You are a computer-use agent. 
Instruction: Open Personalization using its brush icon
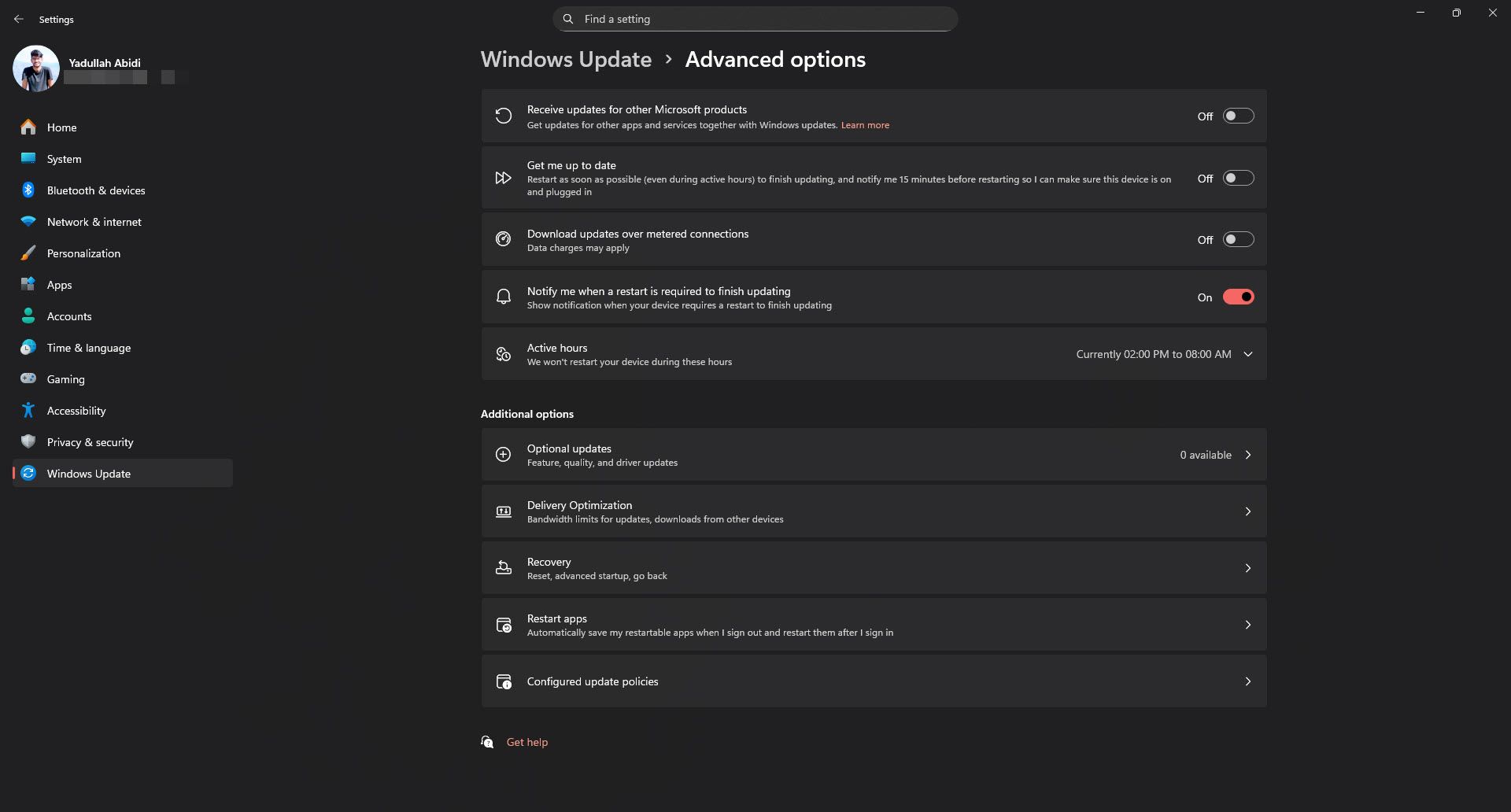point(28,253)
